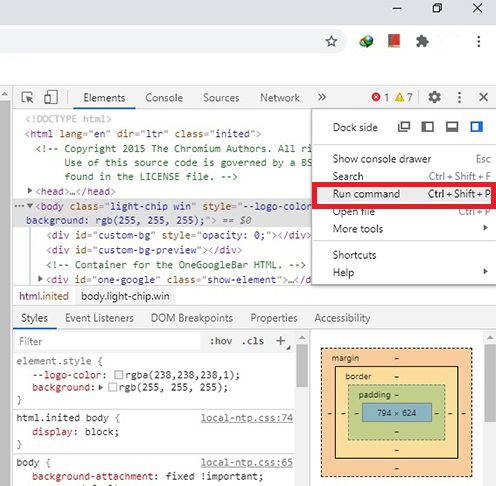Image resolution: width=496 pixels, height=486 pixels.
Task: Toggle the :hov element state button
Action: pos(221,341)
